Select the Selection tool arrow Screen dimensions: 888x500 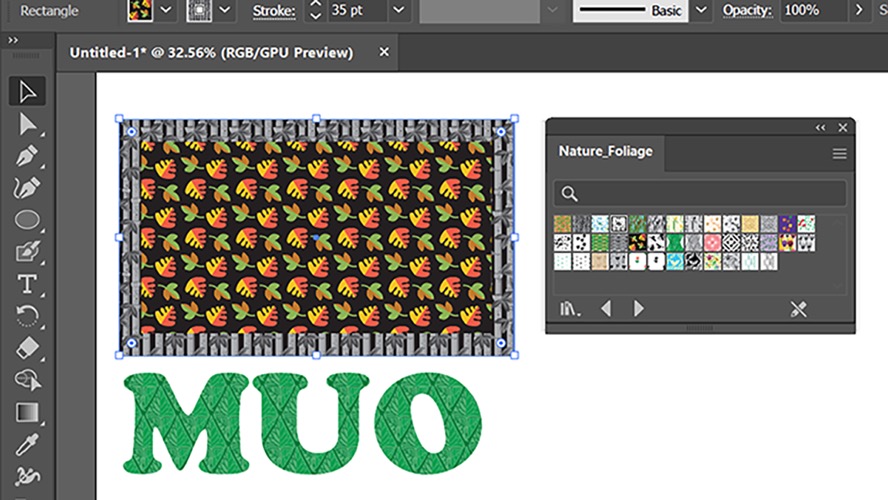pyautogui.click(x=27, y=92)
